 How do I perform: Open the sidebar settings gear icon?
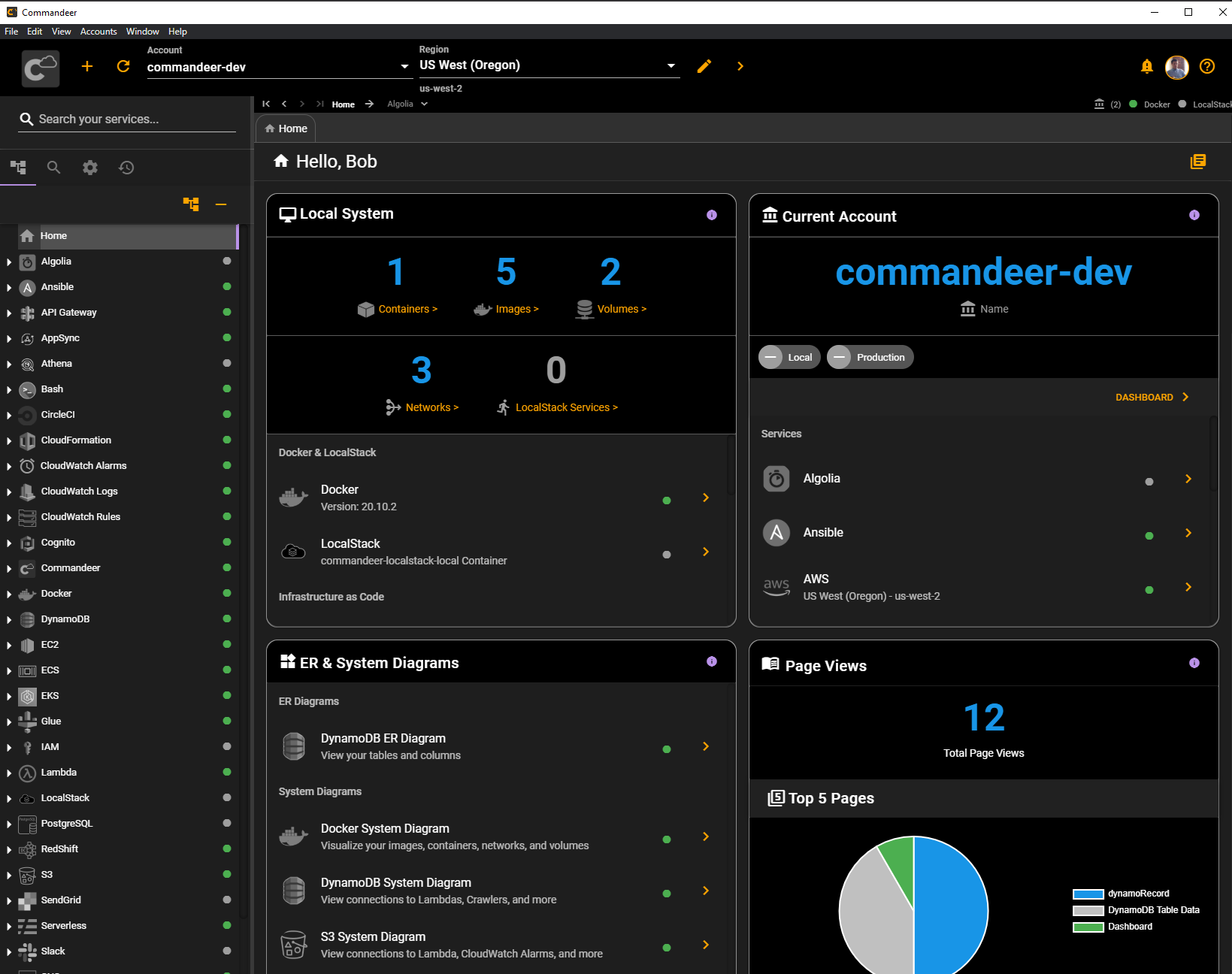click(x=90, y=167)
